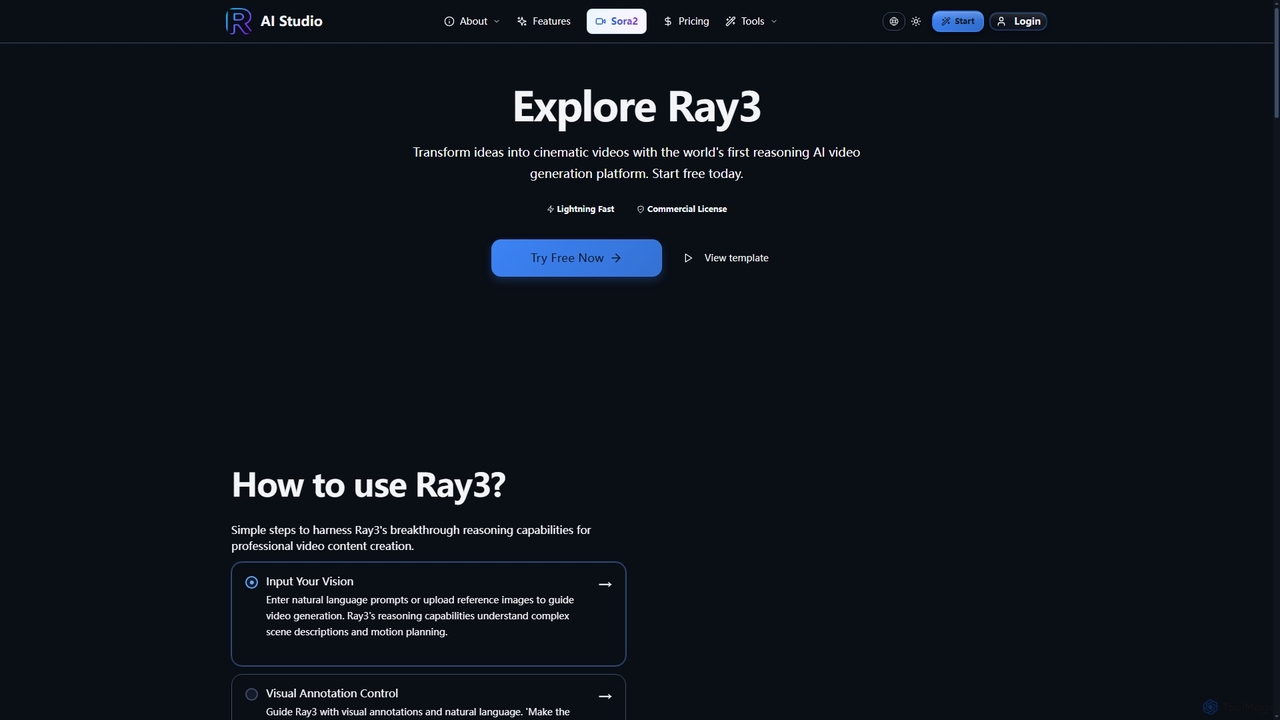1280x720 pixels.
Task: Click the Sora2 camera icon
Action: click(x=601, y=21)
